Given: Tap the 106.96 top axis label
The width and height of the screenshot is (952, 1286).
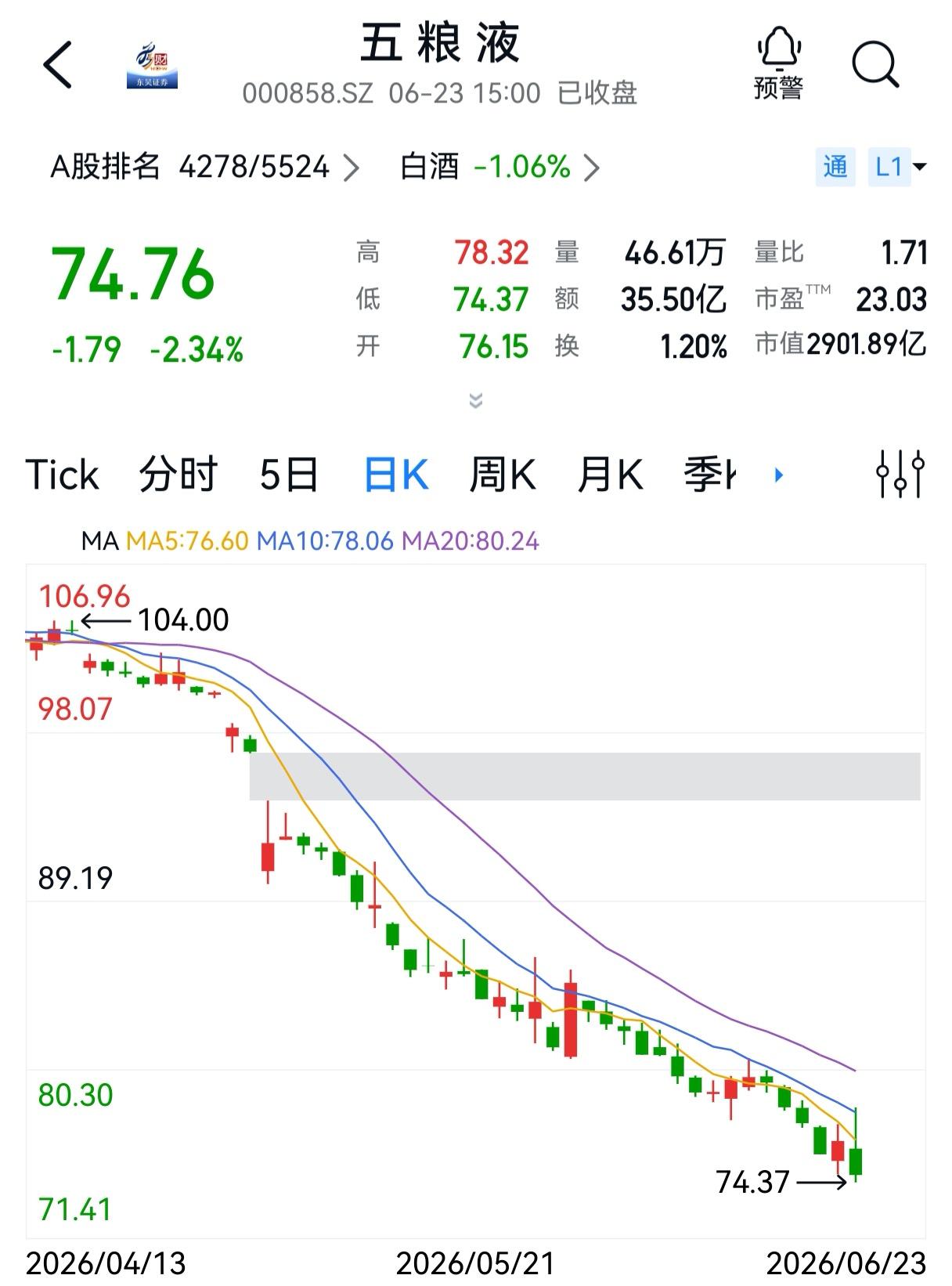Looking at the screenshot, I should pos(85,597).
